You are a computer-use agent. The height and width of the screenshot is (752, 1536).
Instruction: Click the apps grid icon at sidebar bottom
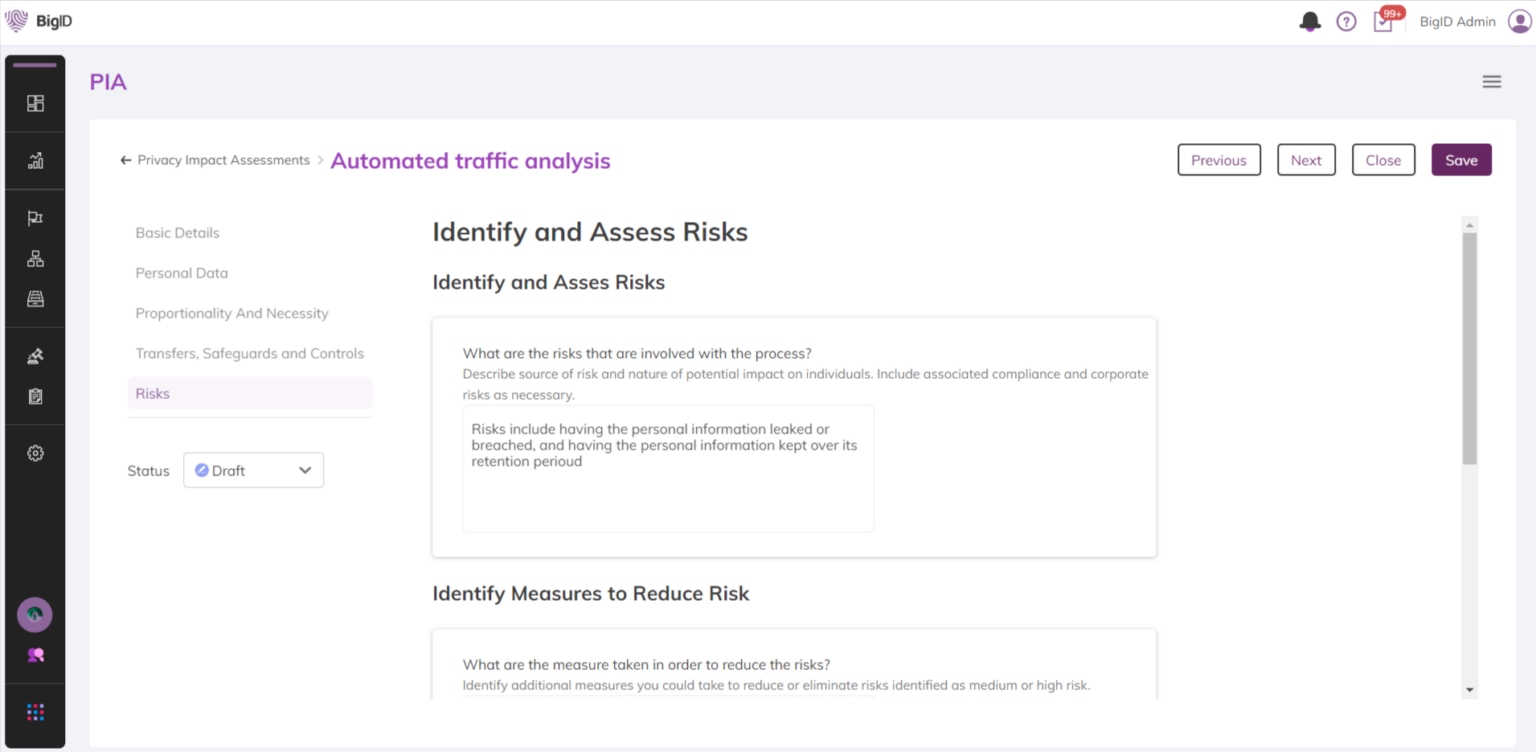point(35,711)
